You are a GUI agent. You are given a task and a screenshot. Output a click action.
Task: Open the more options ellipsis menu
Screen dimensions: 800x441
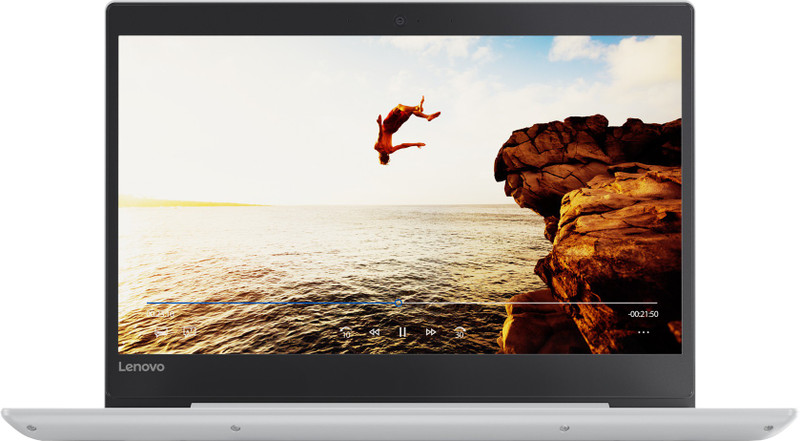pos(643,331)
